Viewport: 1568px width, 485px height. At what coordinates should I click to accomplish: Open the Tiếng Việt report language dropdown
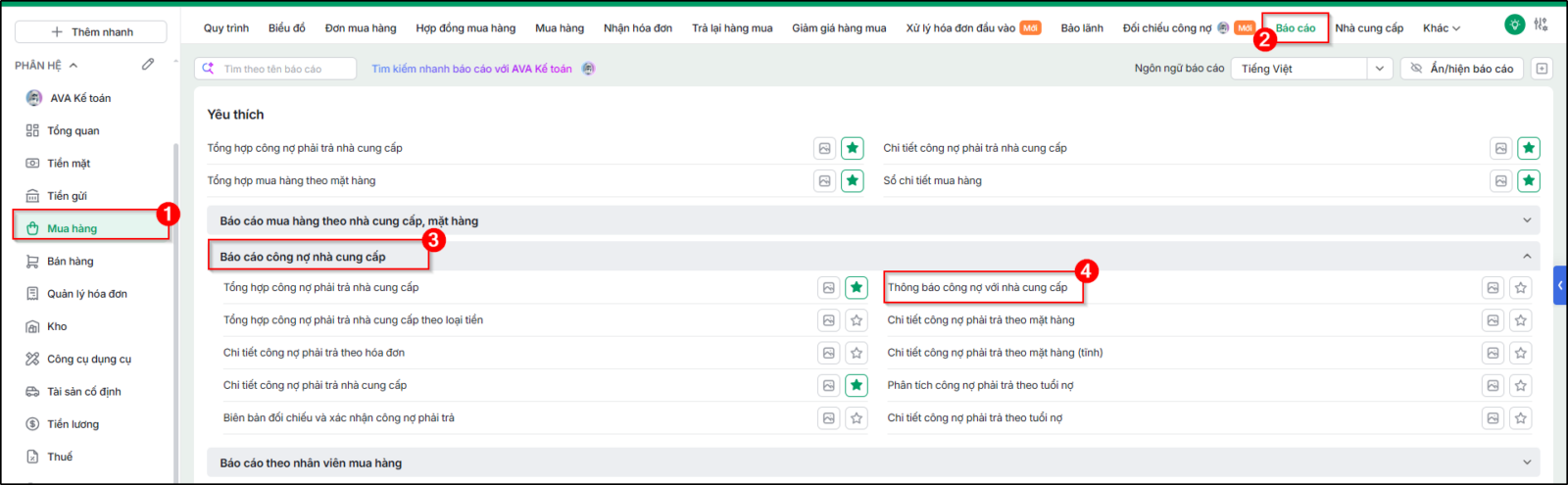[1312, 69]
